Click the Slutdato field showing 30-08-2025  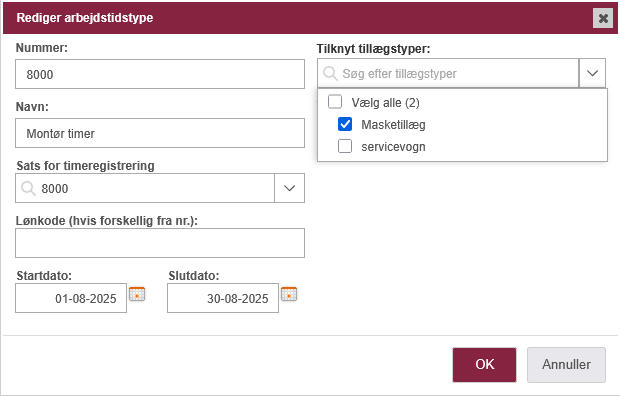223,298
